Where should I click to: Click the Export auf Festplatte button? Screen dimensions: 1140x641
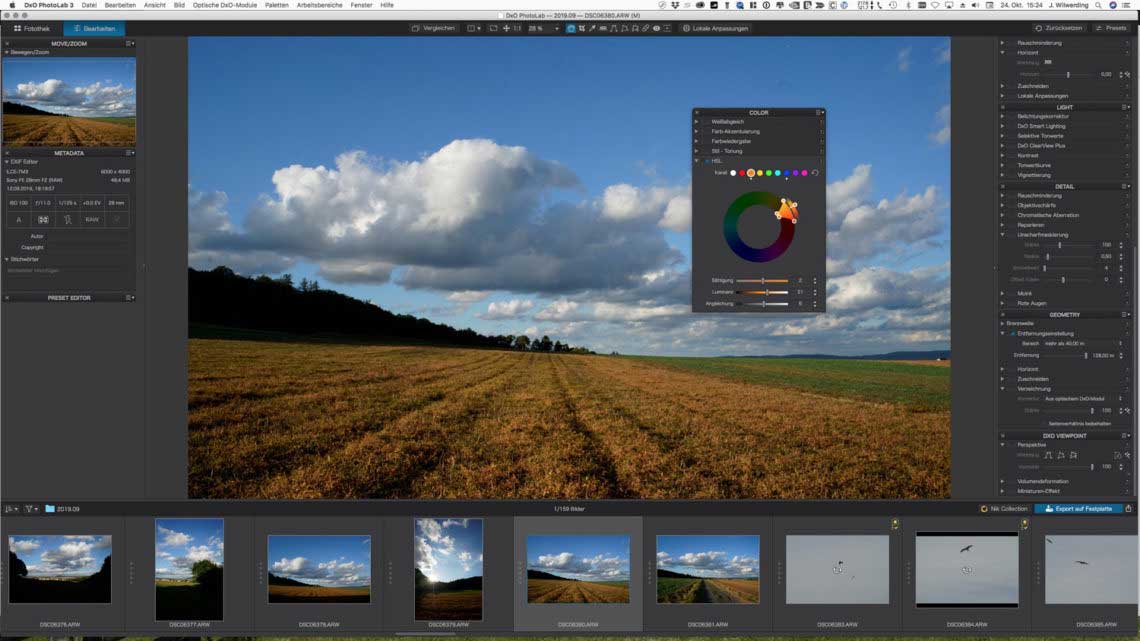coord(1077,509)
